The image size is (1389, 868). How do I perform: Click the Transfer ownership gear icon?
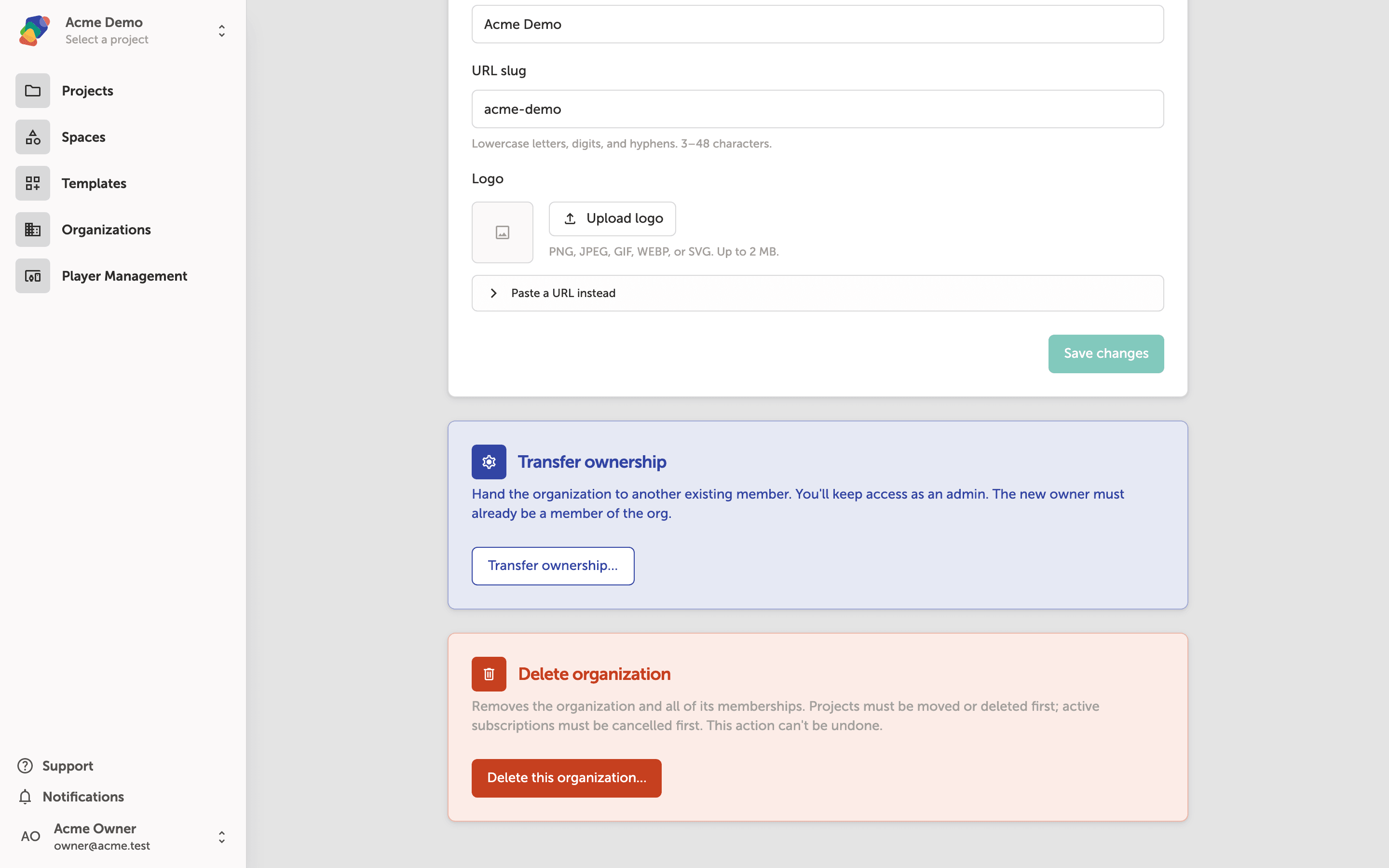[489, 462]
